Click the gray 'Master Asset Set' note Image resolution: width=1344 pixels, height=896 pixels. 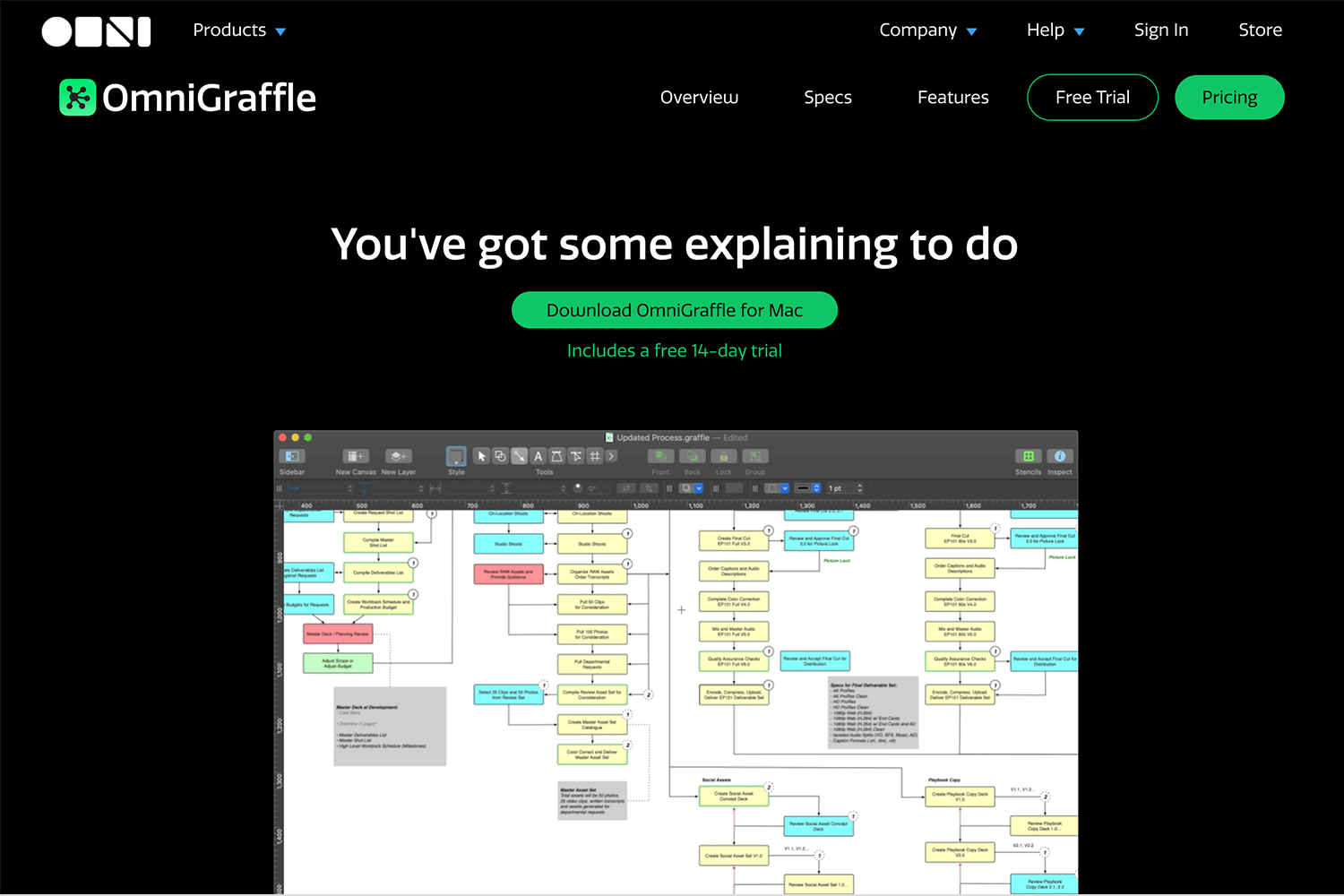tap(592, 801)
